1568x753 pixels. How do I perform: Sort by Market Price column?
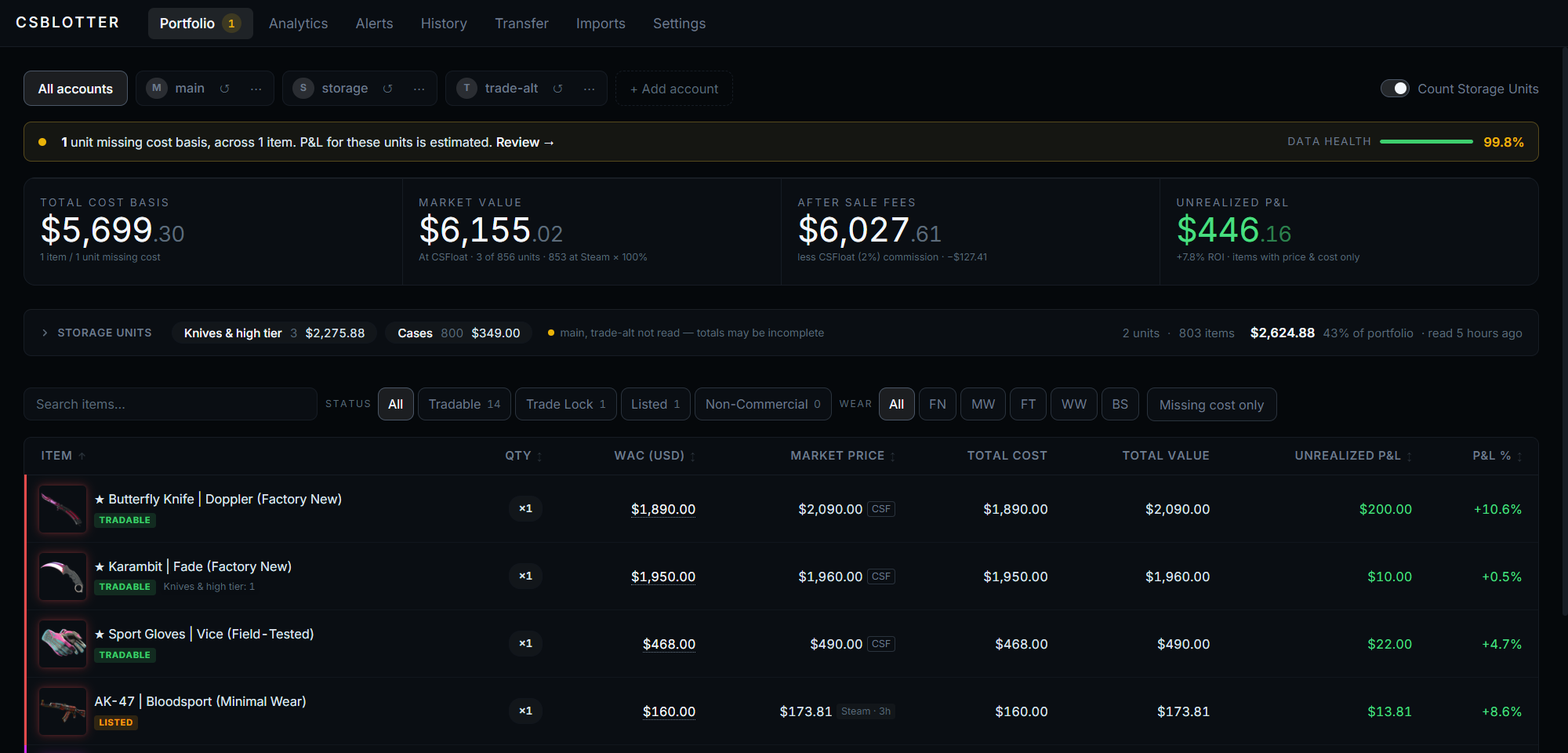tap(843, 456)
